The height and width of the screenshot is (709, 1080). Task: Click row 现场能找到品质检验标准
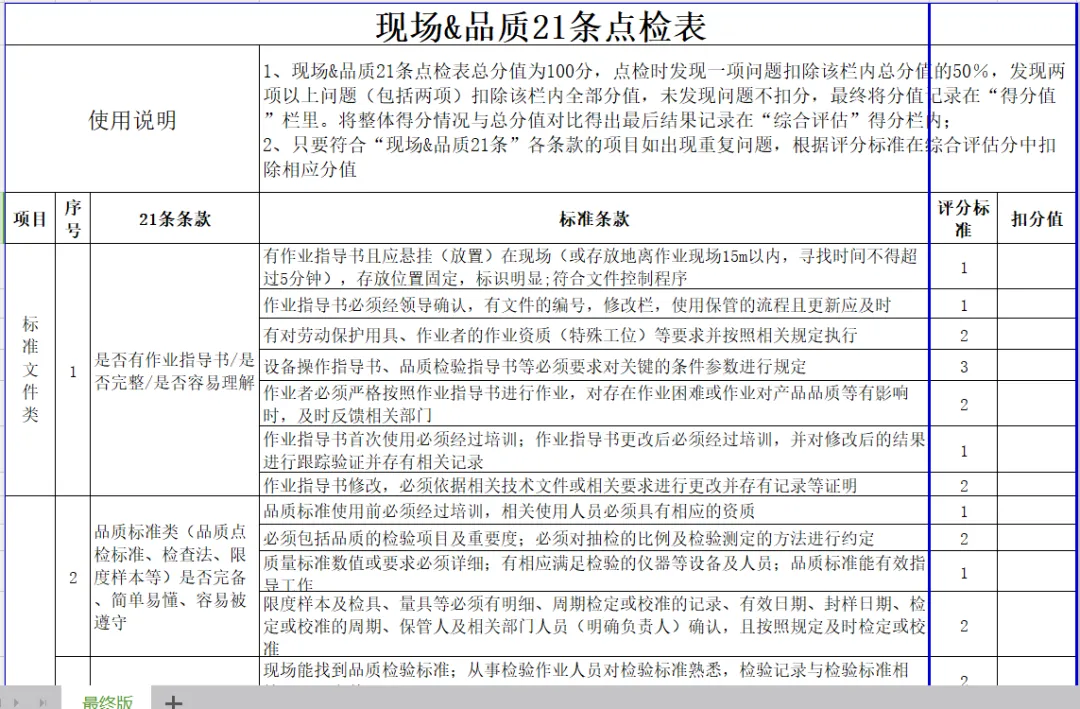594,671
